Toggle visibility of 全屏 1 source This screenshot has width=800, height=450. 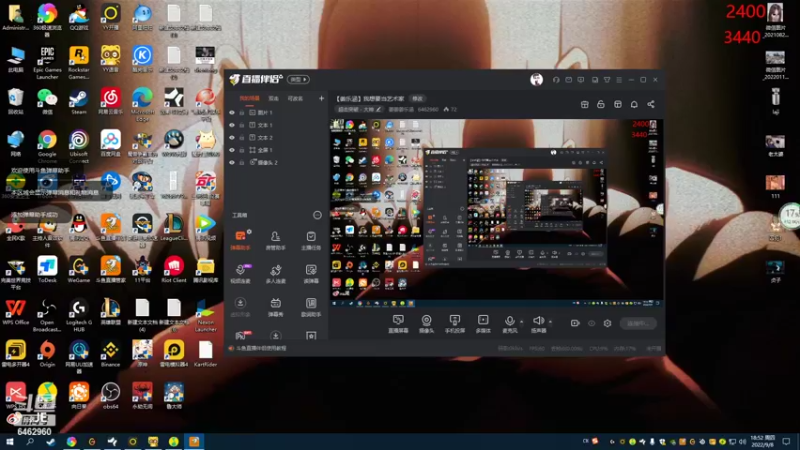232,150
